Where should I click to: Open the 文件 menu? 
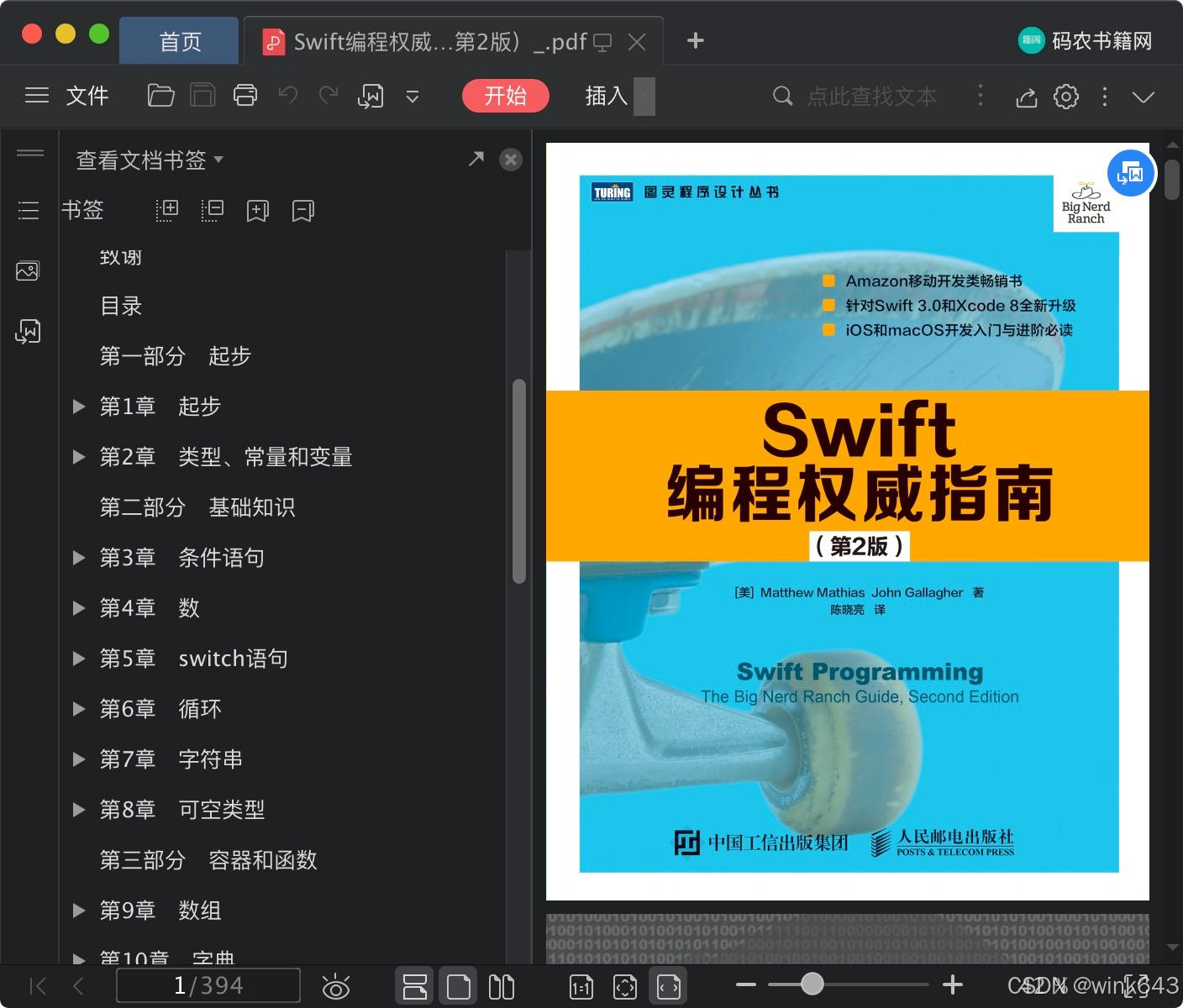pos(87,96)
